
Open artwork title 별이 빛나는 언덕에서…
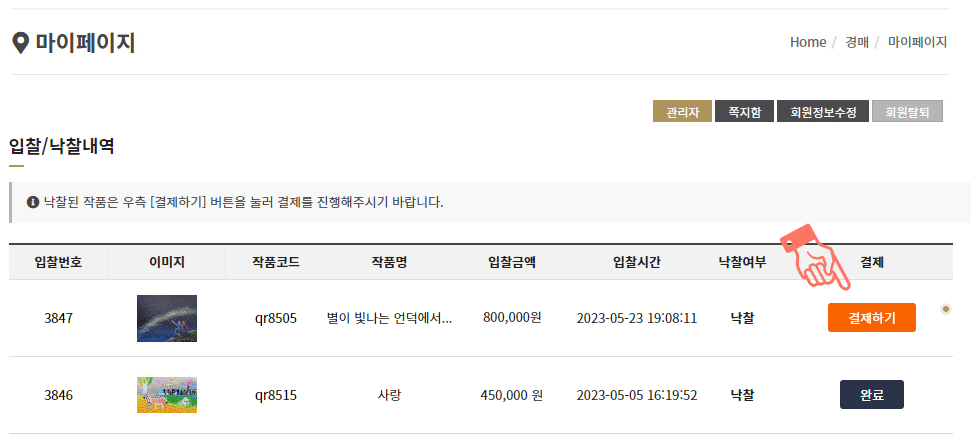pos(389,318)
